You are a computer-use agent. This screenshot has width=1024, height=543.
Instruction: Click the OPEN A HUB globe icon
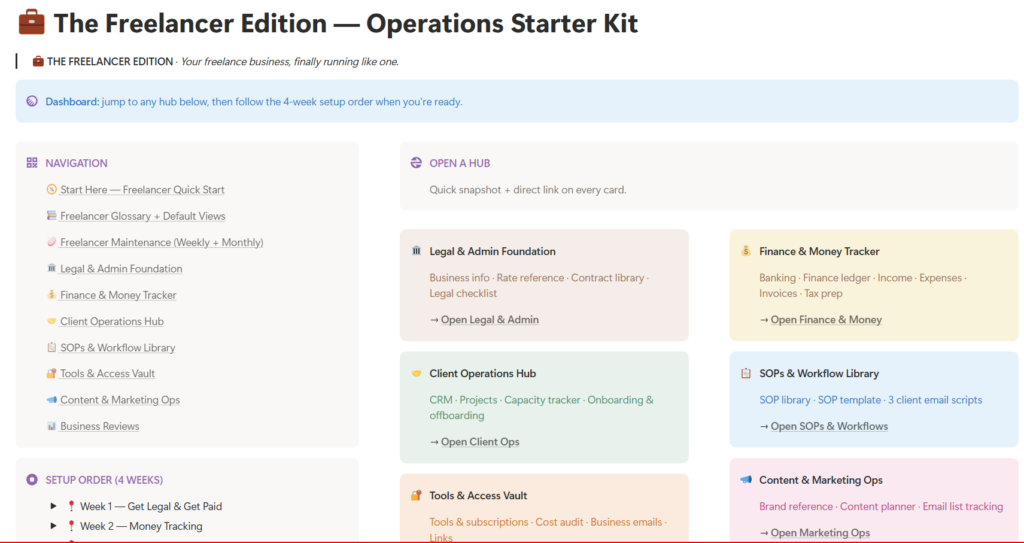click(416, 163)
